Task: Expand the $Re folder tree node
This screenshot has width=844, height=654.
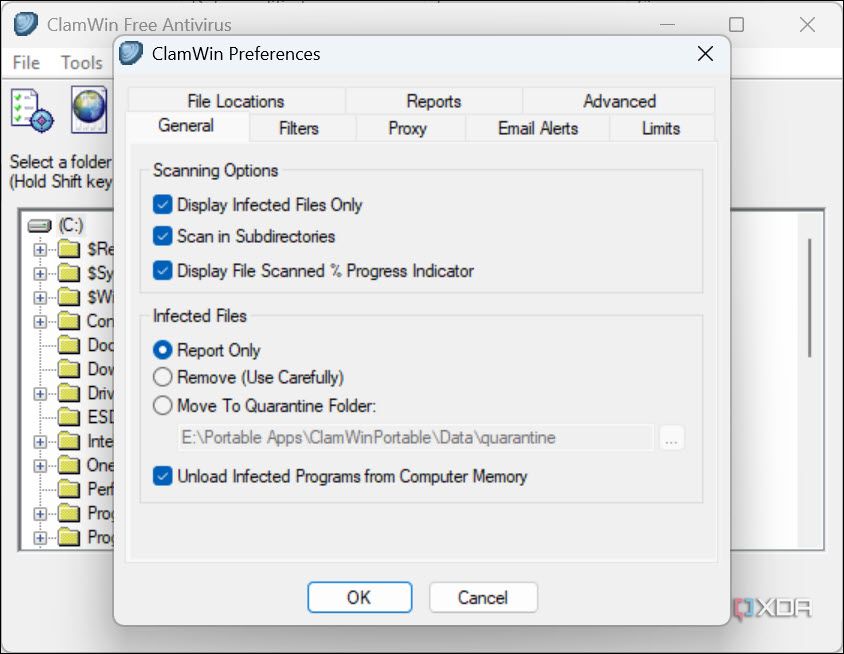Action: tap(40, 249)
